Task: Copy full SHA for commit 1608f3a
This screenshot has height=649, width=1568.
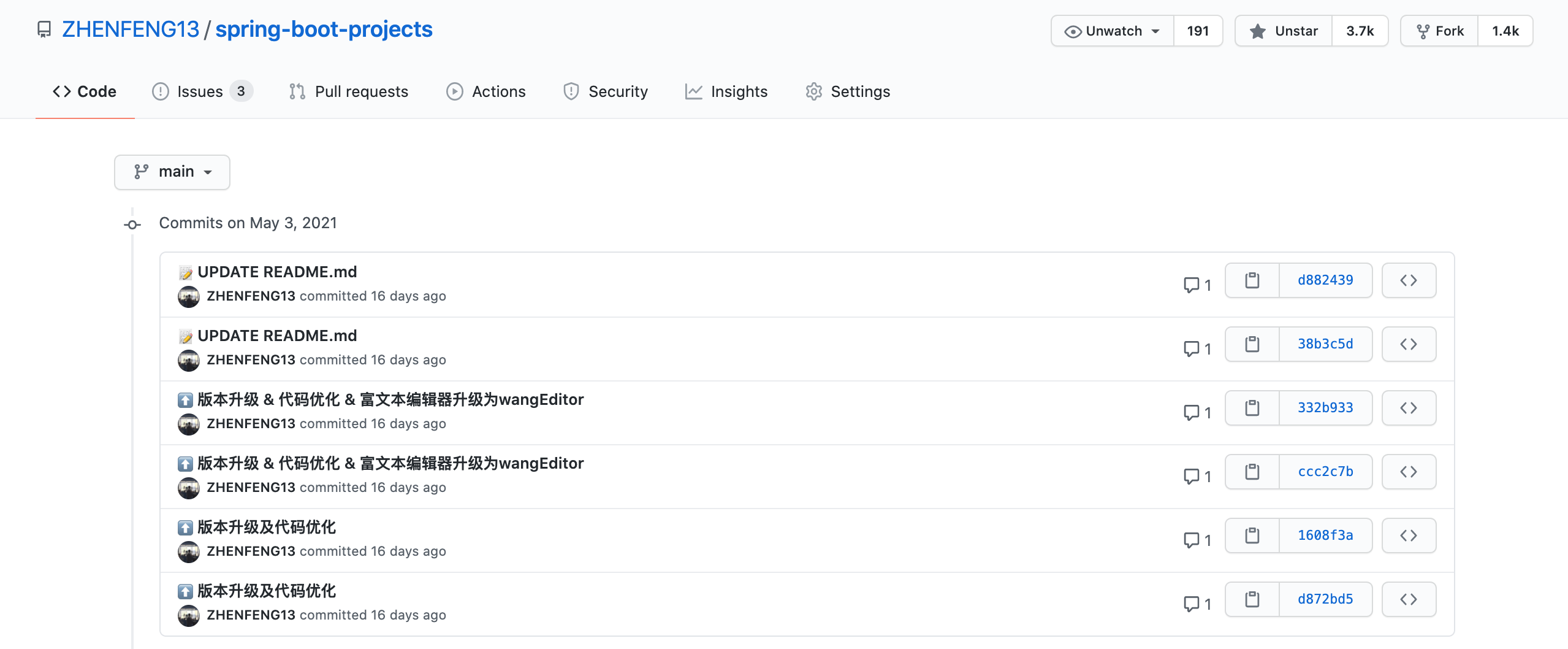Action: (x=1252, y=536)
